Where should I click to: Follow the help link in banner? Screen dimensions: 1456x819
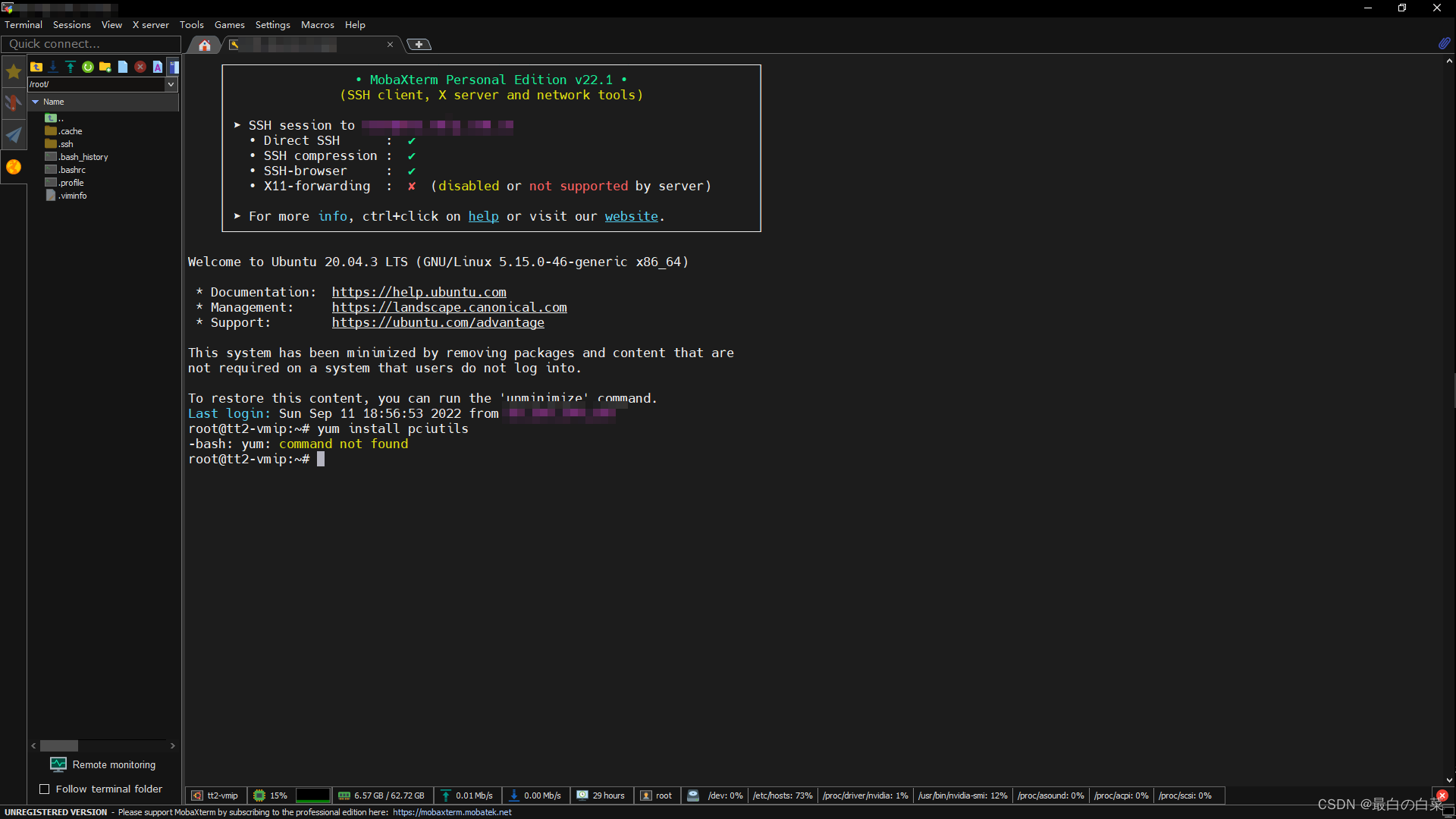[x=483, y=217]
